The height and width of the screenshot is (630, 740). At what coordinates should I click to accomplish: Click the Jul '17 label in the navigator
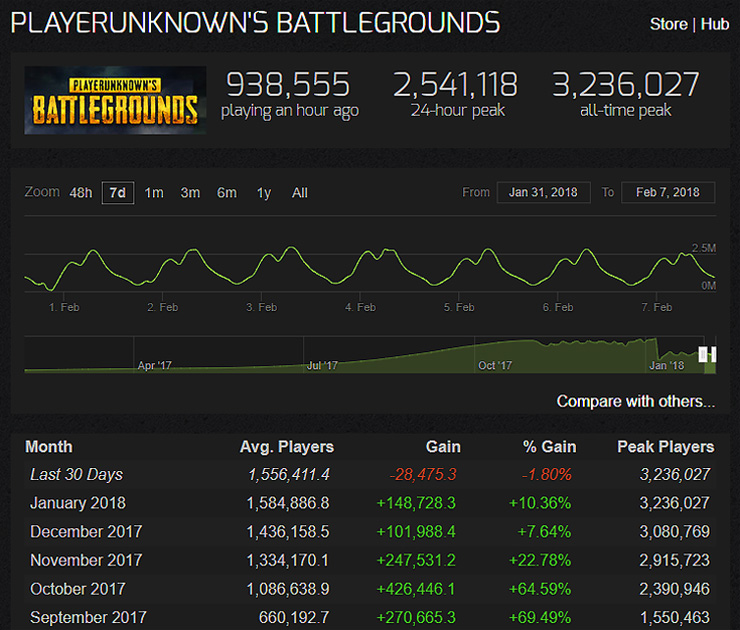[322, 366]
